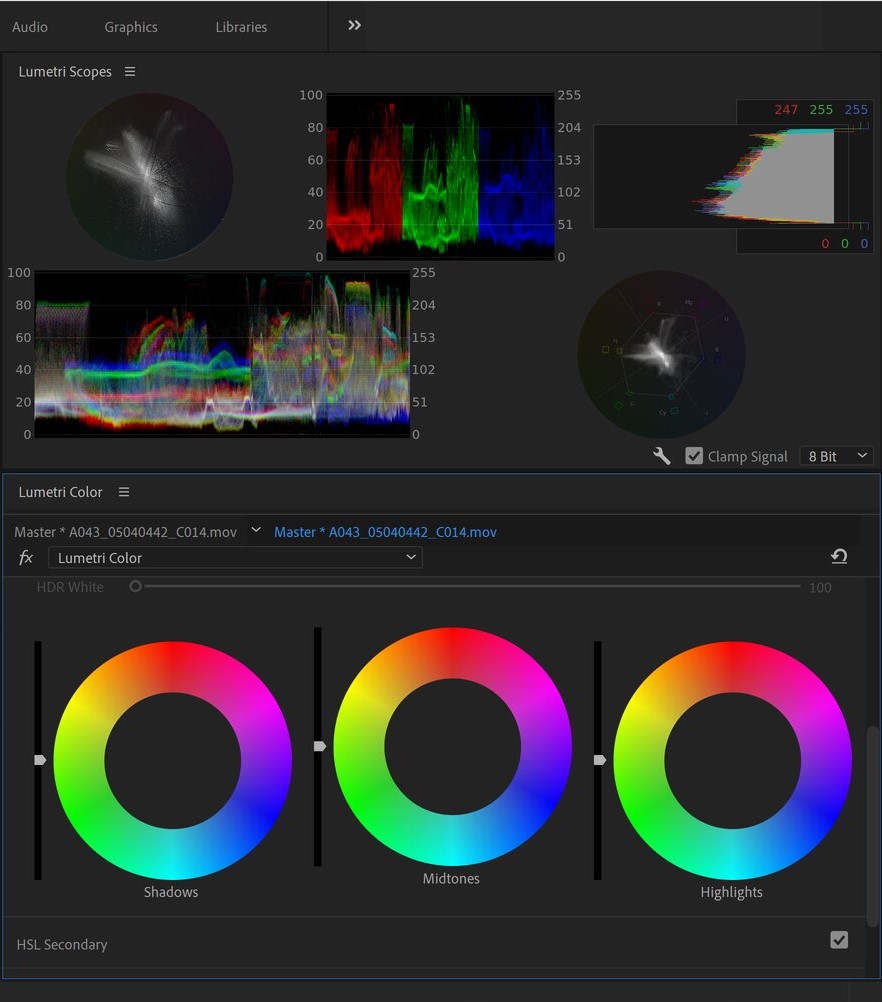Switch to the Audio tab
882x1002 pixels.
pos(29,27)
